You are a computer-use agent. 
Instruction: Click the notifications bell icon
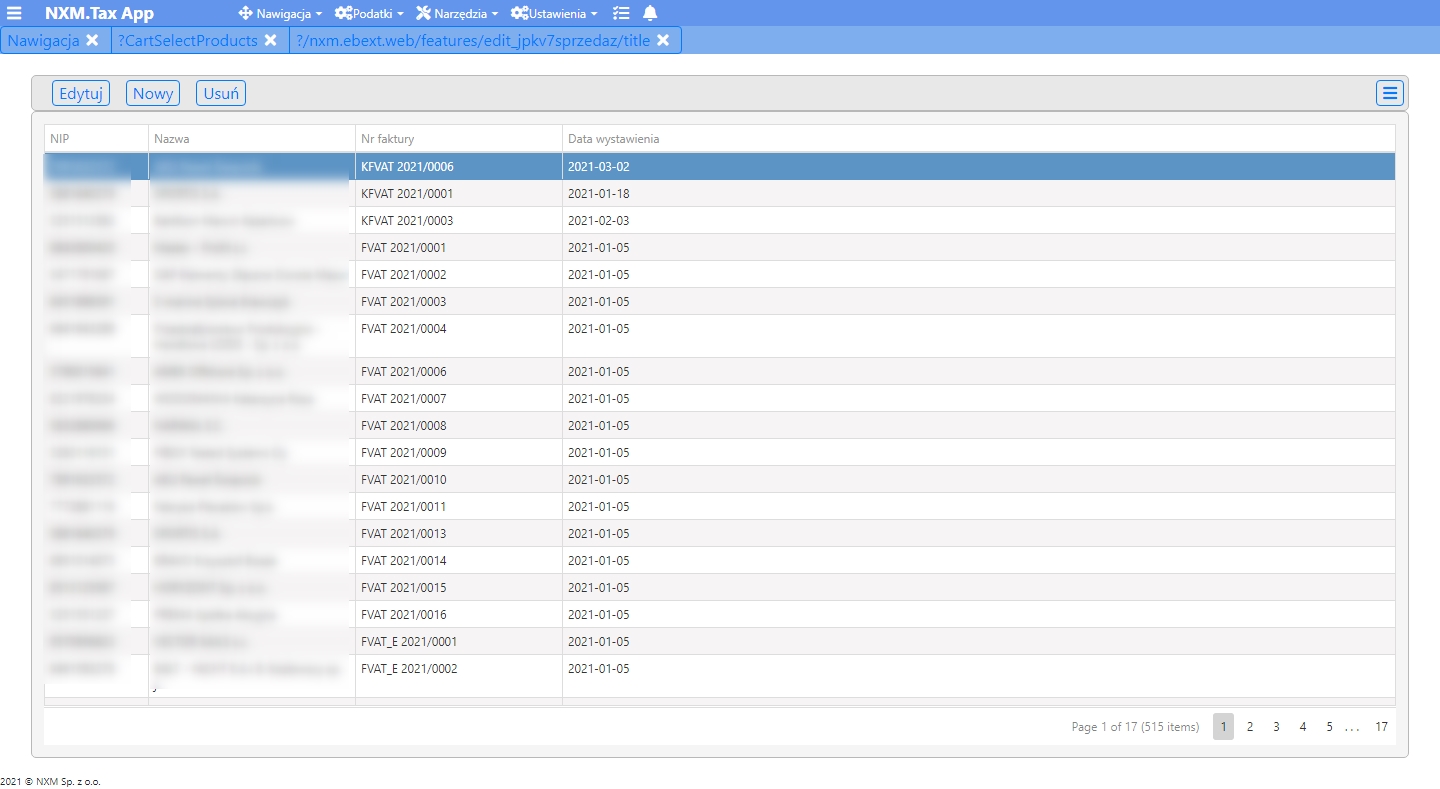(x=650, y=13)
